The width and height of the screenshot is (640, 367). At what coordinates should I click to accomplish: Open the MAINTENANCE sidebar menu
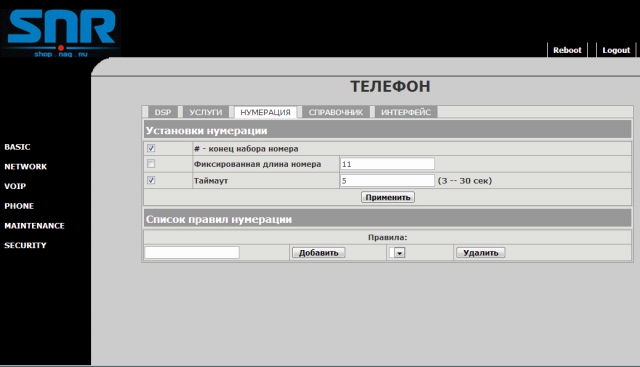point(34,225)
